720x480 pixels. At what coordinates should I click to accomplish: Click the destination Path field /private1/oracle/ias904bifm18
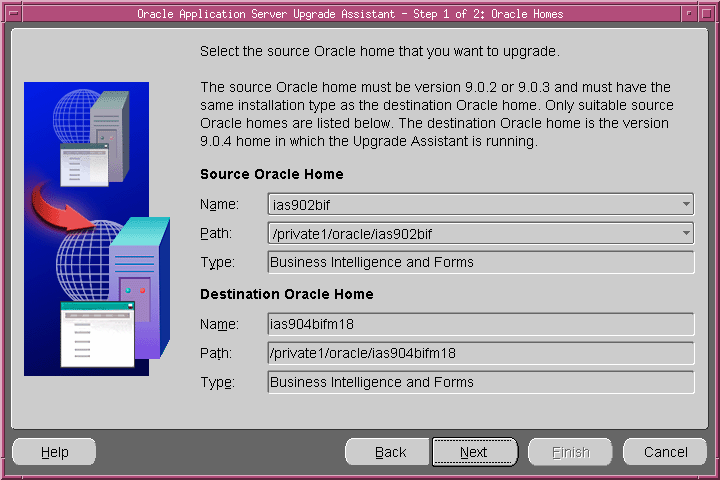481,353
